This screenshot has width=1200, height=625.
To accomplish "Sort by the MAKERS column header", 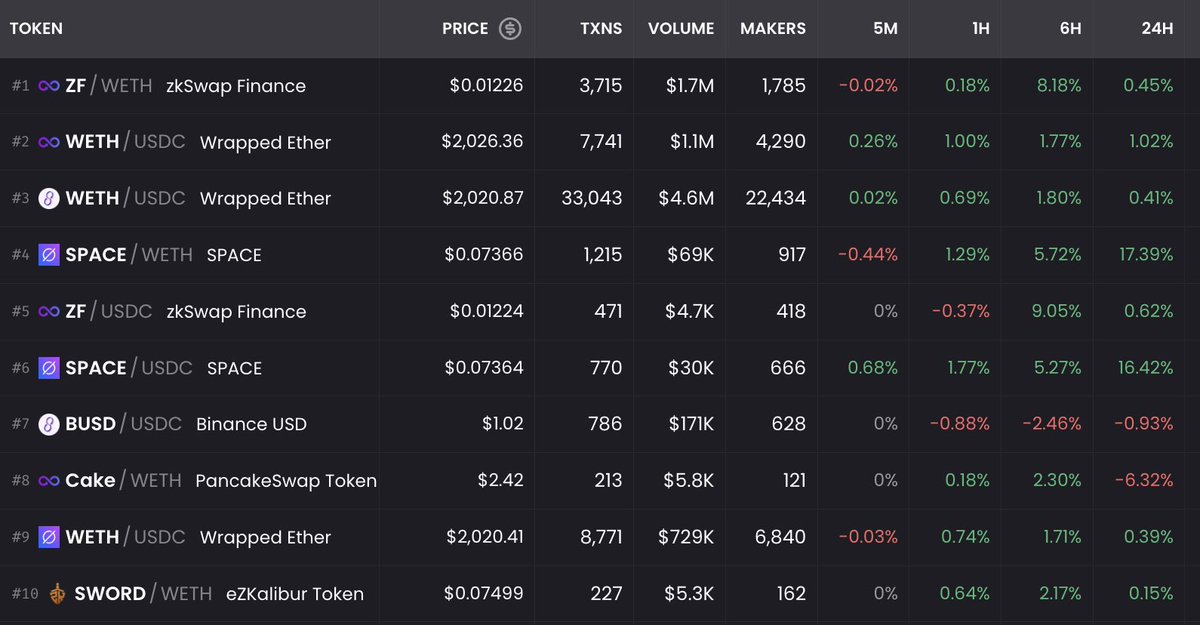I will click(773, 29).
